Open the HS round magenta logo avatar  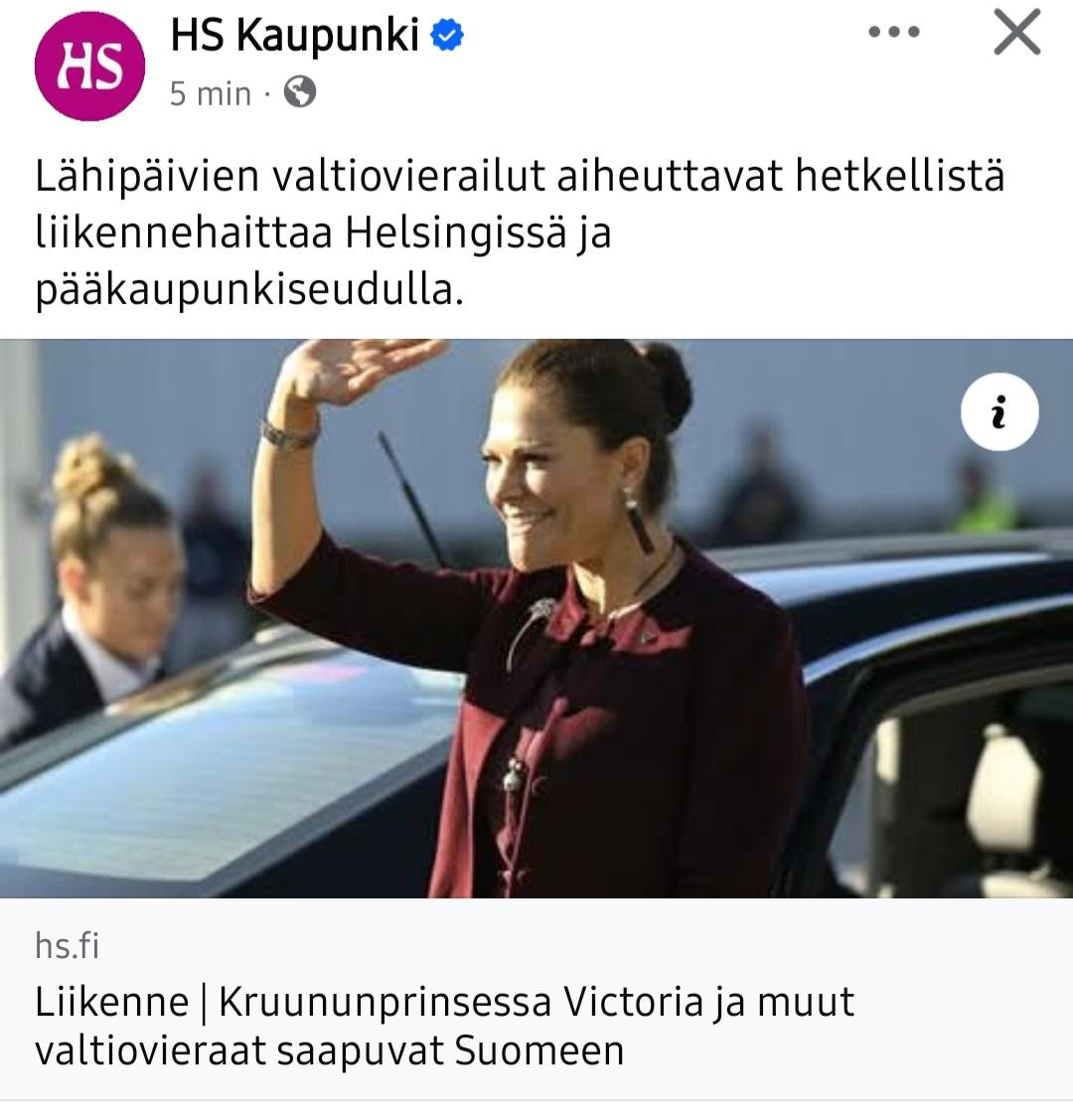coord(90,66)
